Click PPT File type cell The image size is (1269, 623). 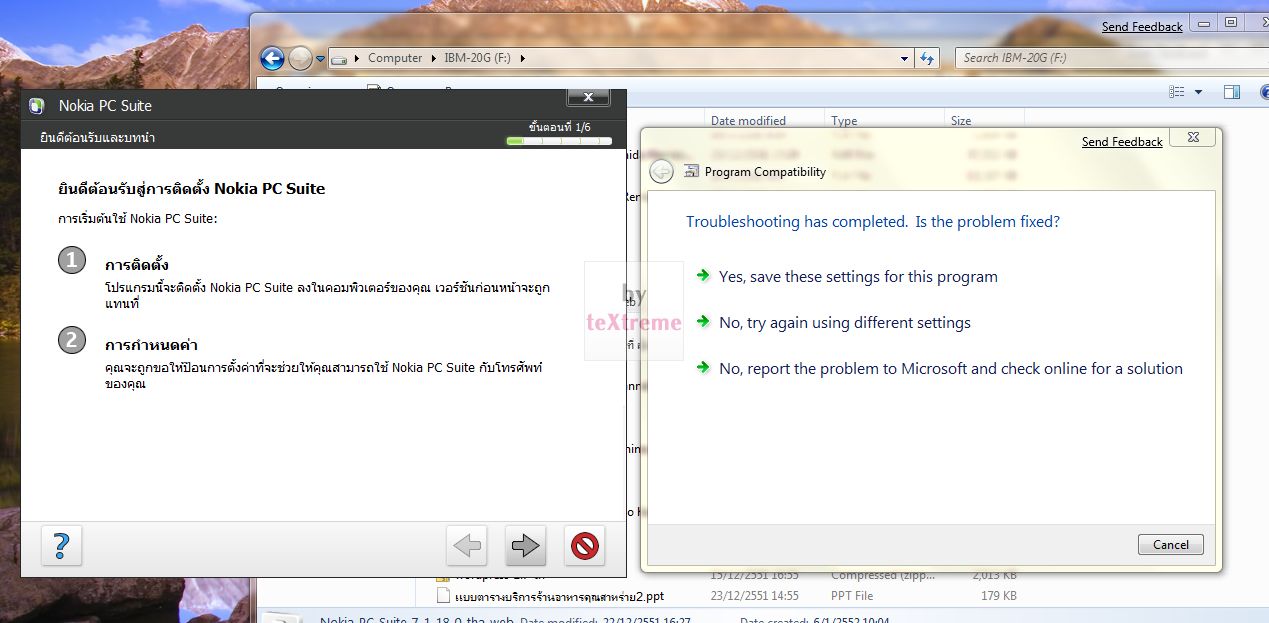coord(852,596)
